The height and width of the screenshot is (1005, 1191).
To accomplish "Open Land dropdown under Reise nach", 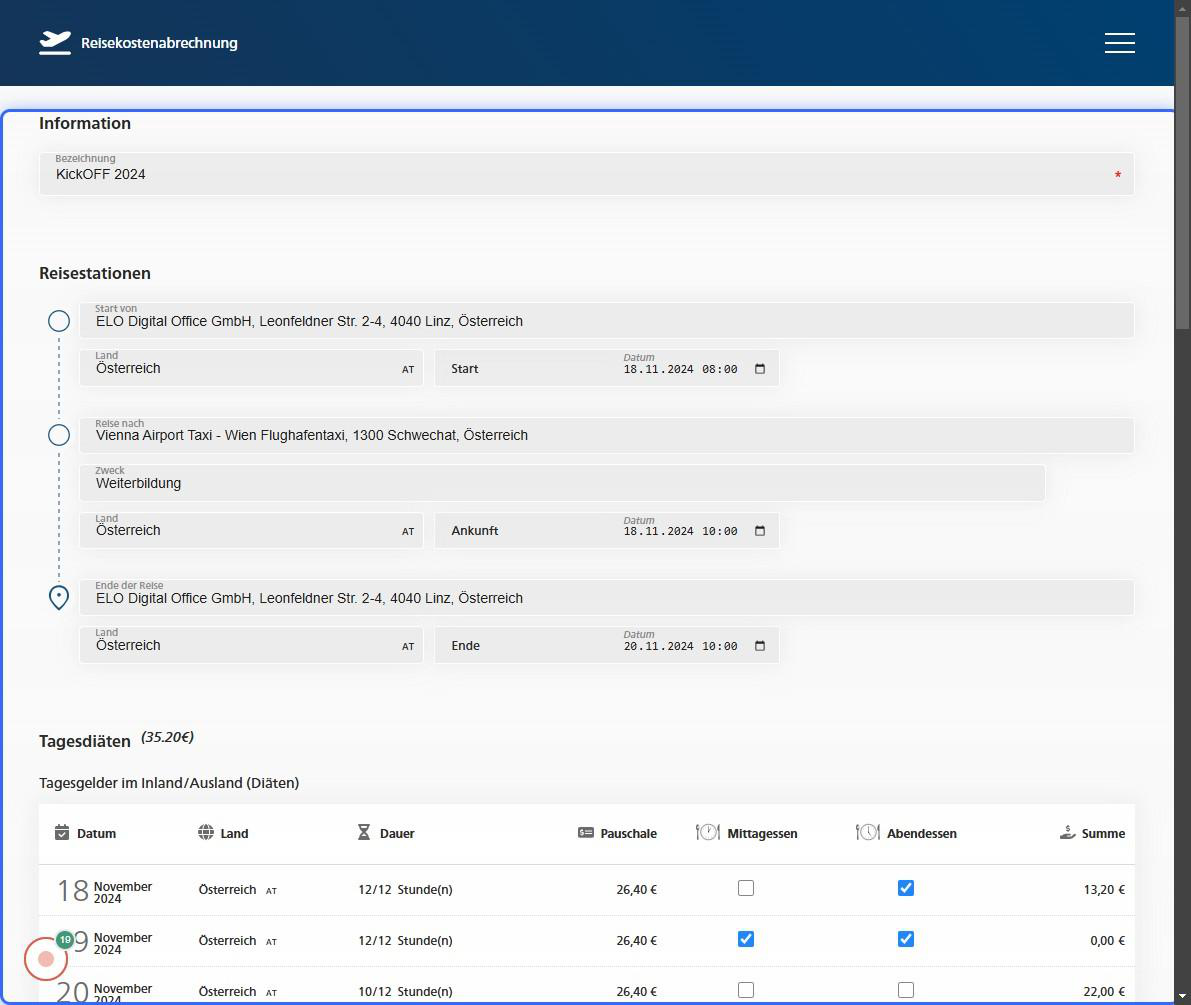I will click(x=251, y=530).
